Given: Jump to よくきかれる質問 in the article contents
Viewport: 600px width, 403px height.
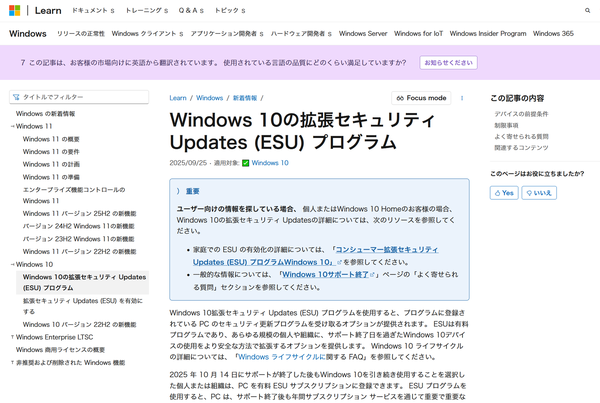Looking at the screenshot, I should (521, 136).
